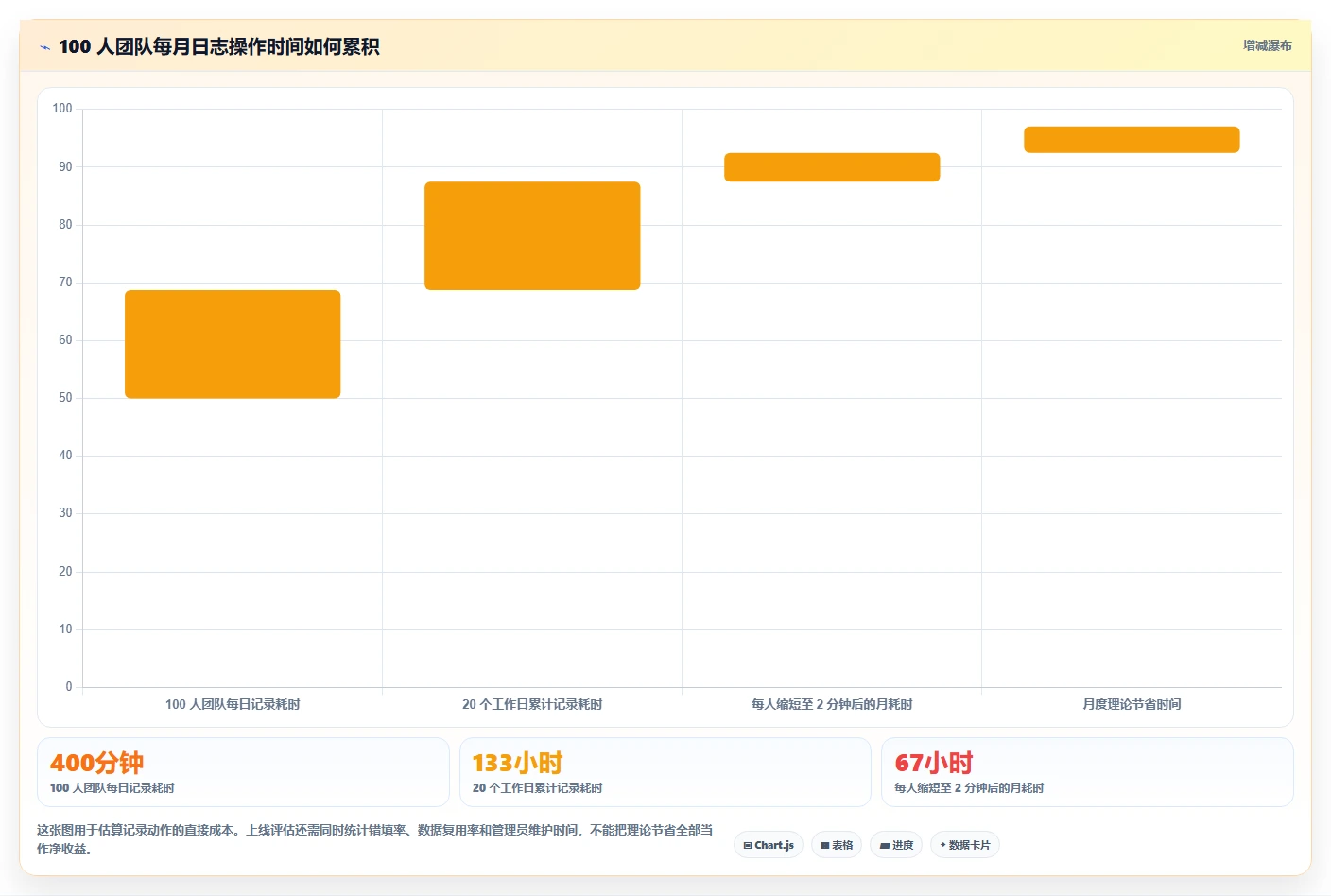Click the 数据卡片 tag chip
This screenshot has width=1331, height=896.
tap(965, 845)
